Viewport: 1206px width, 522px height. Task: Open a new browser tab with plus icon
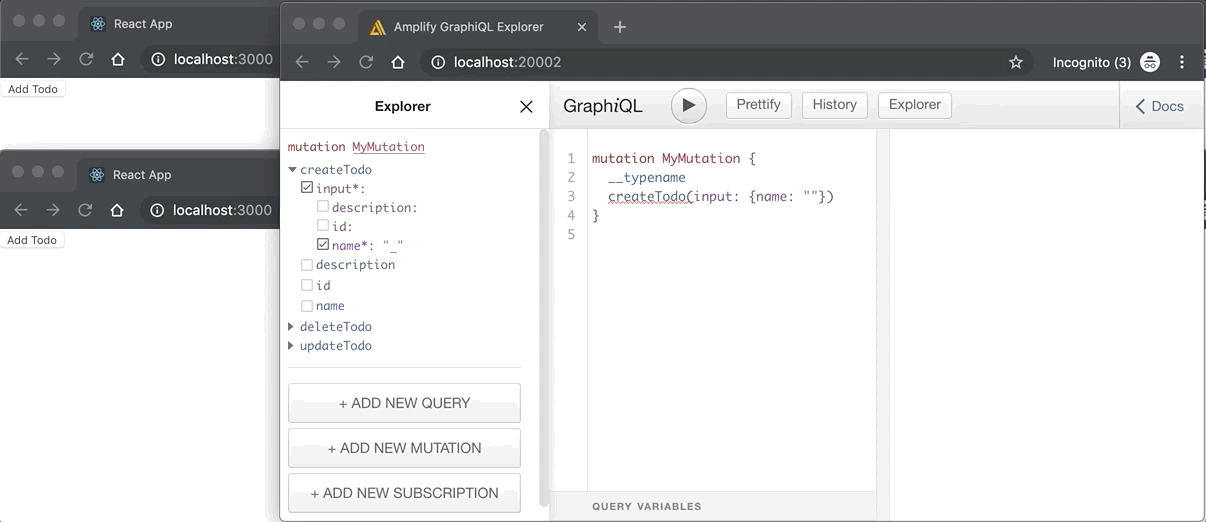[620, 27]
